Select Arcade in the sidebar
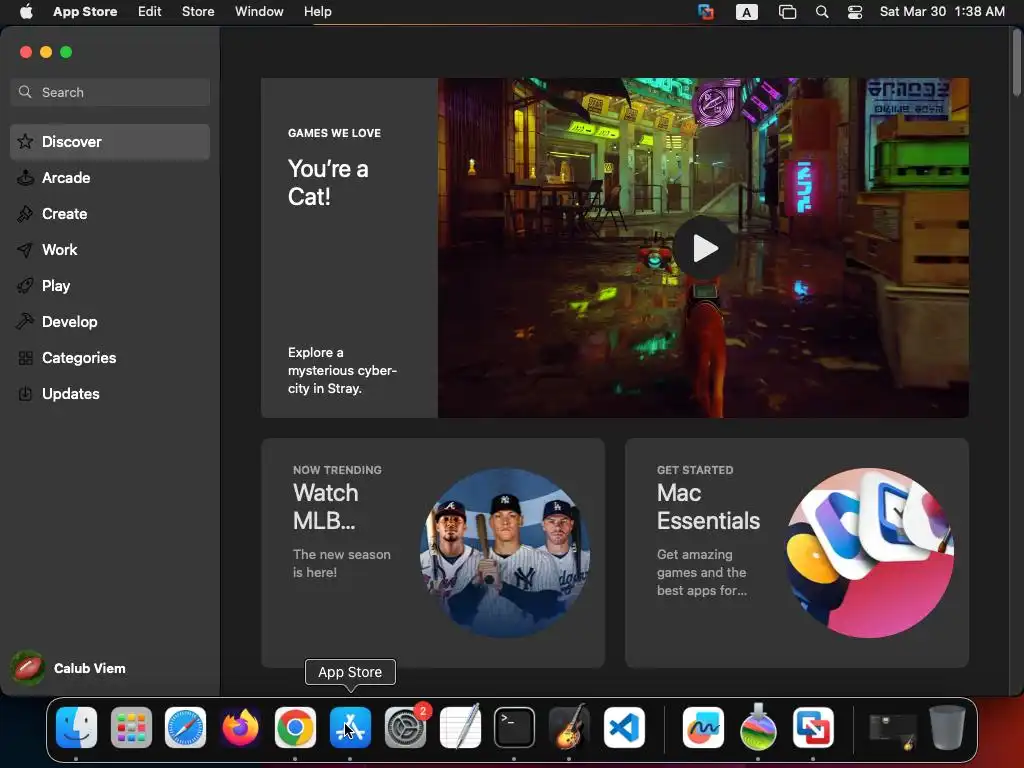The image size is (1024, 768). tap(110, 178)
